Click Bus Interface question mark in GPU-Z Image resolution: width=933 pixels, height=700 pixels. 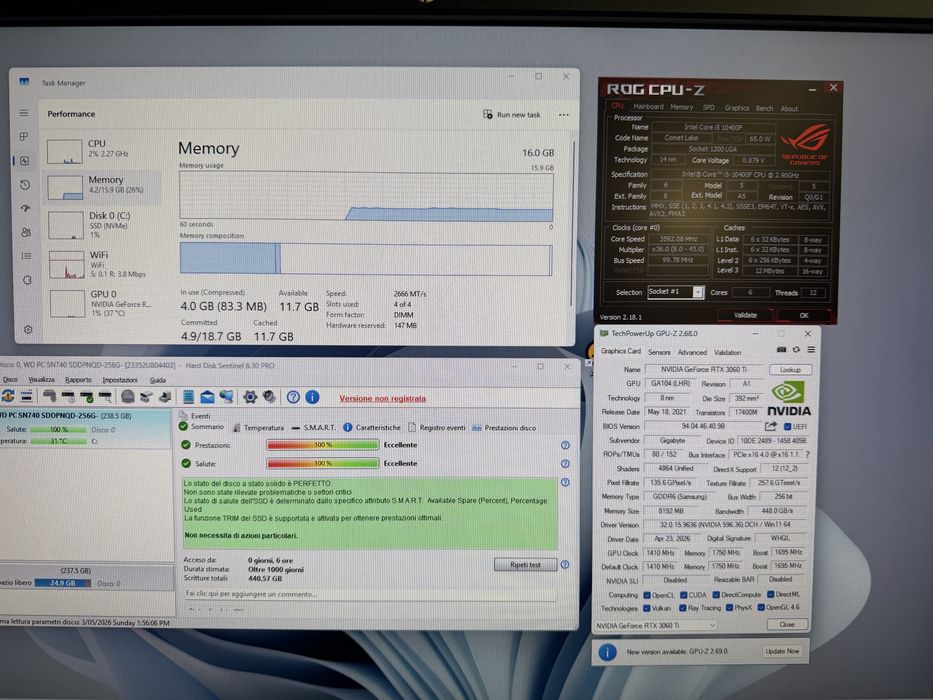(807, 454)
